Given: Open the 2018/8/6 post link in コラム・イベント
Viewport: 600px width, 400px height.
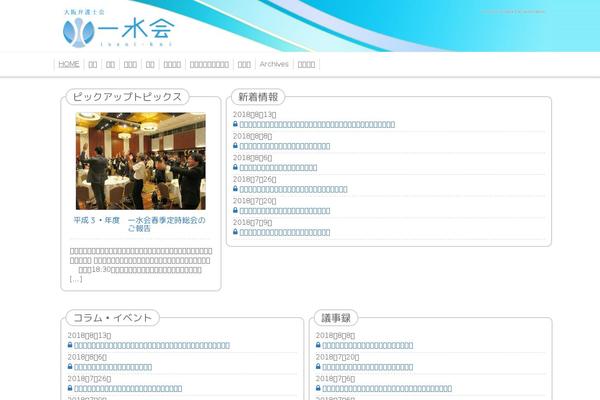Looking at the screenshot, I should click(x=113, y=367).
